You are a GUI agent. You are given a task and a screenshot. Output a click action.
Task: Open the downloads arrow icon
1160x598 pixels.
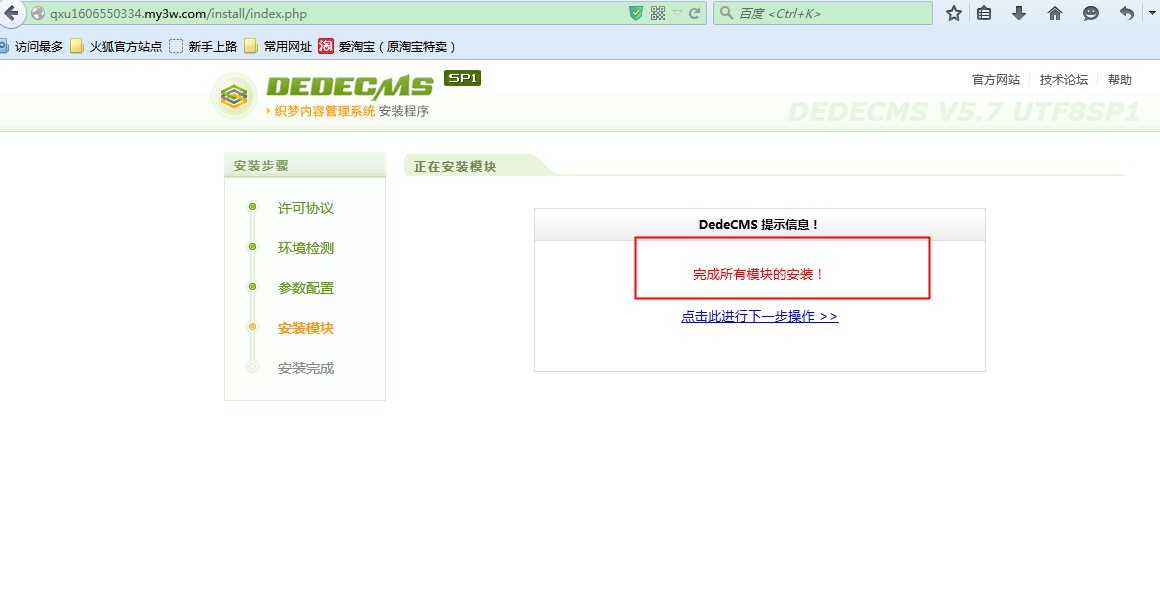pos(1019,13)
